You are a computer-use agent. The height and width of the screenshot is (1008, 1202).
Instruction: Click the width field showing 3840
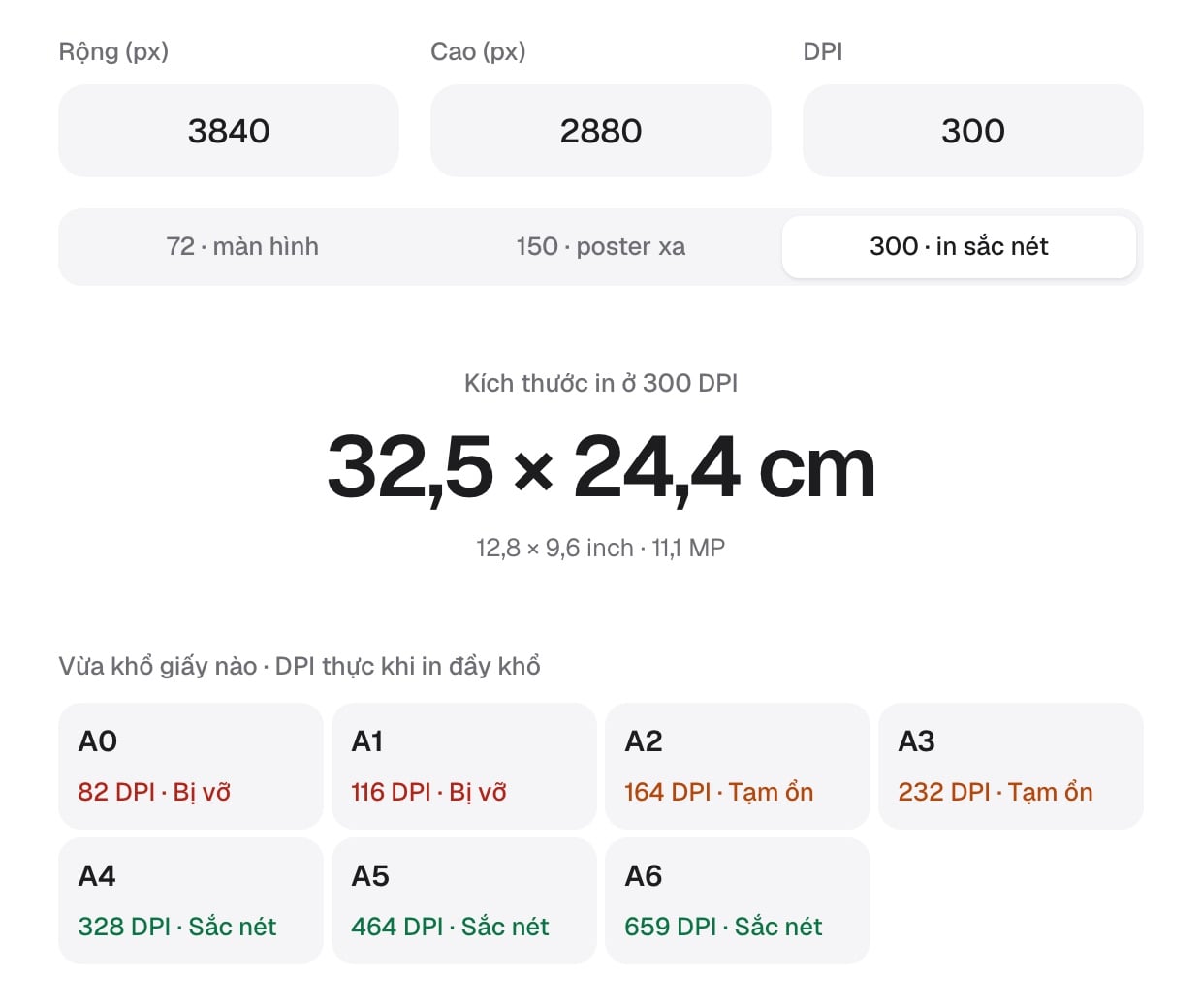229,131
